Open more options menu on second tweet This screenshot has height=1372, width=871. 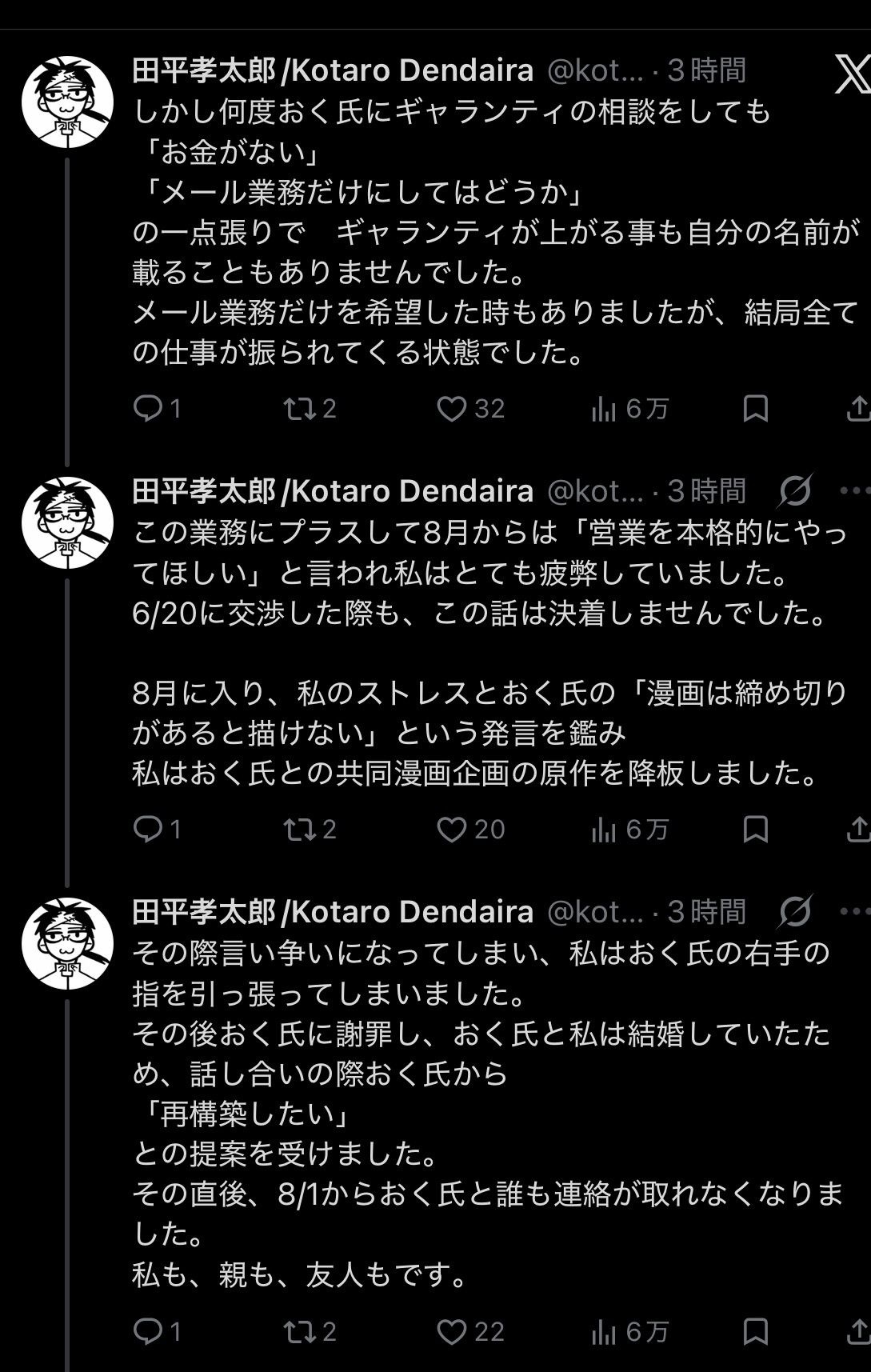(x=855, y=491)
